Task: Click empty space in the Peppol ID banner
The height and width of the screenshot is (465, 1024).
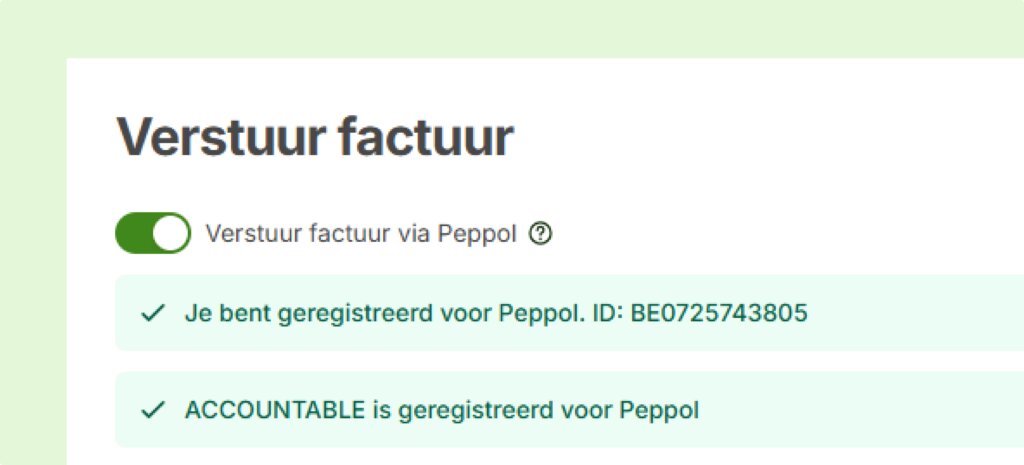Action: pos(914,313)
